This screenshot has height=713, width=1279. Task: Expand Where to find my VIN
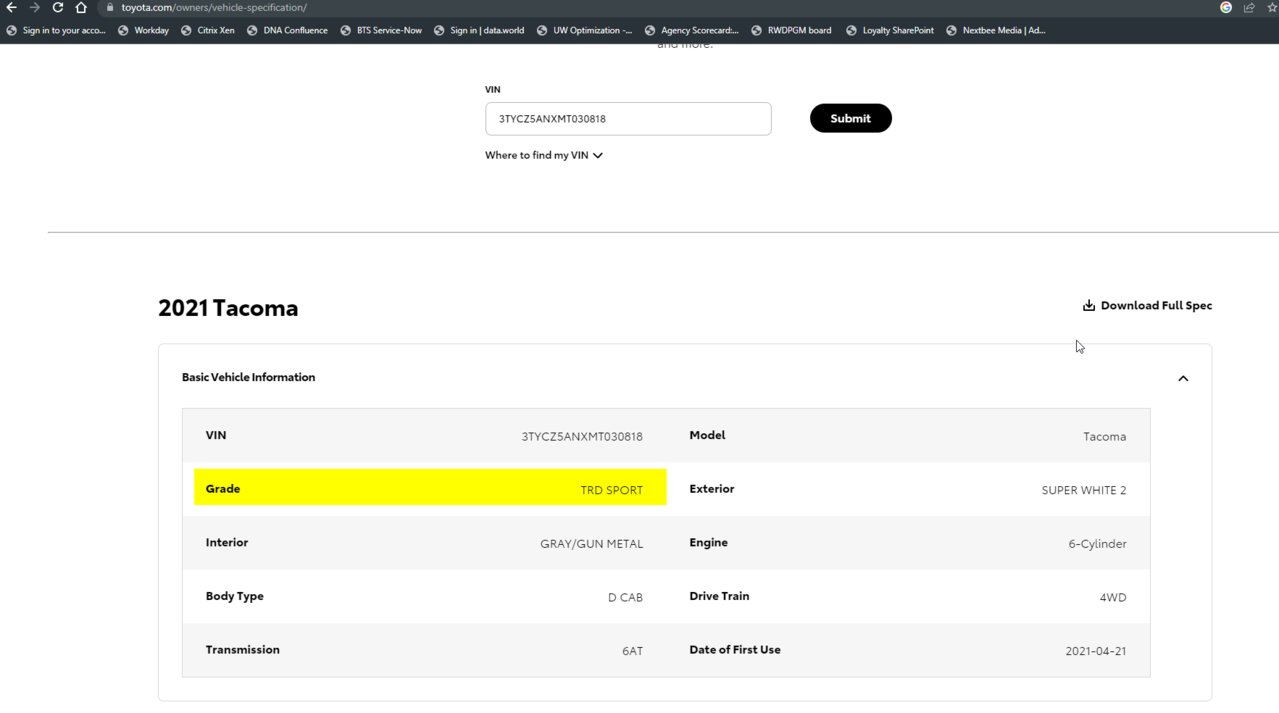click(544, 155)
